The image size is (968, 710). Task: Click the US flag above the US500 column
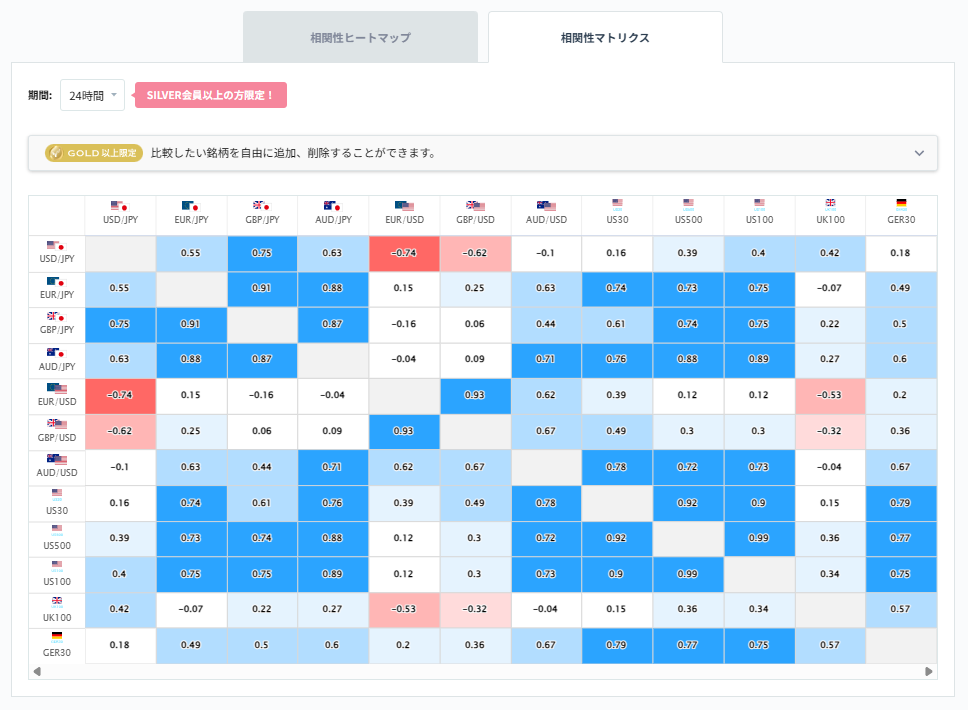[688, 204]
